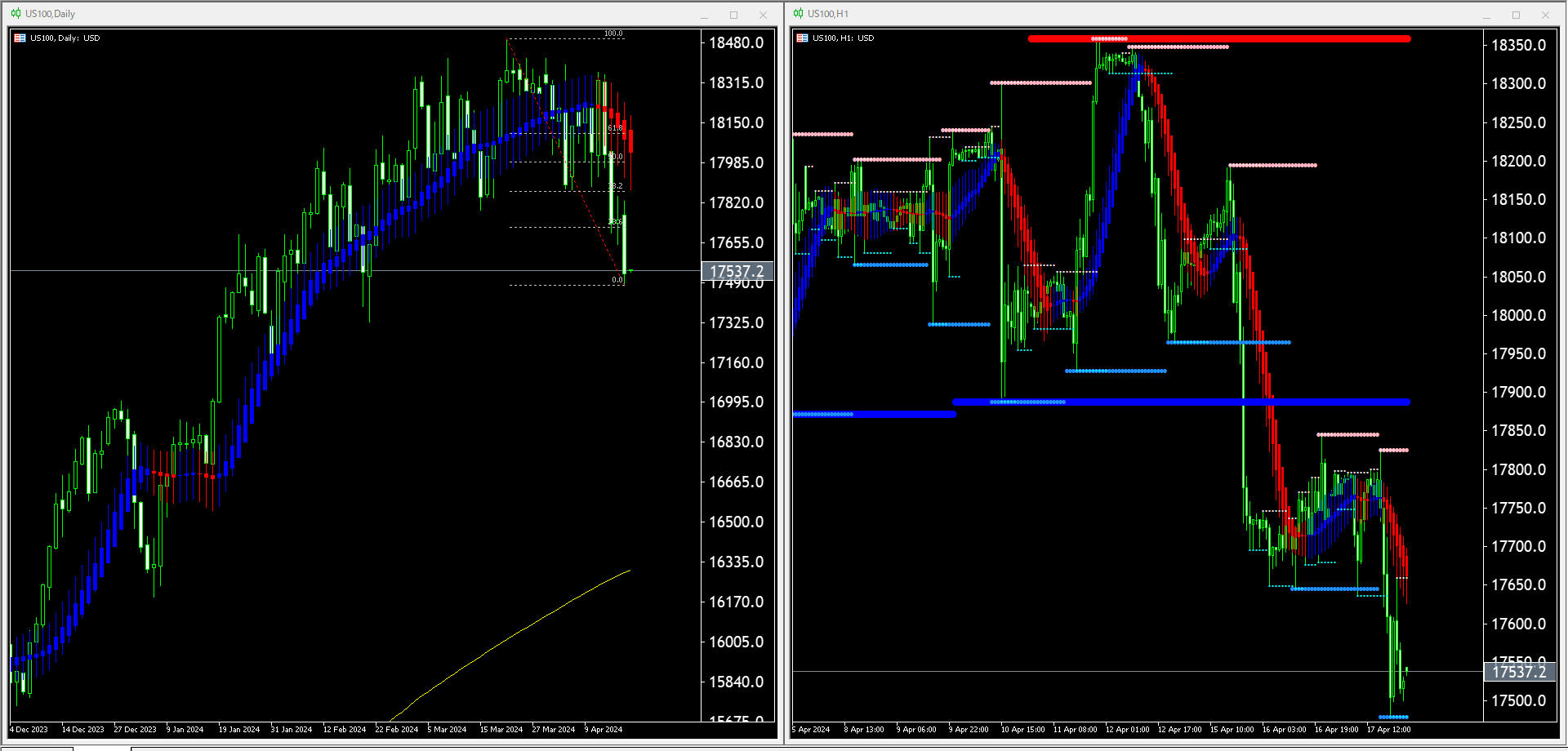Screen dimensions: 1568x751
Task: Click the US100,H1 window title icon
Action: tap(798, 14)
